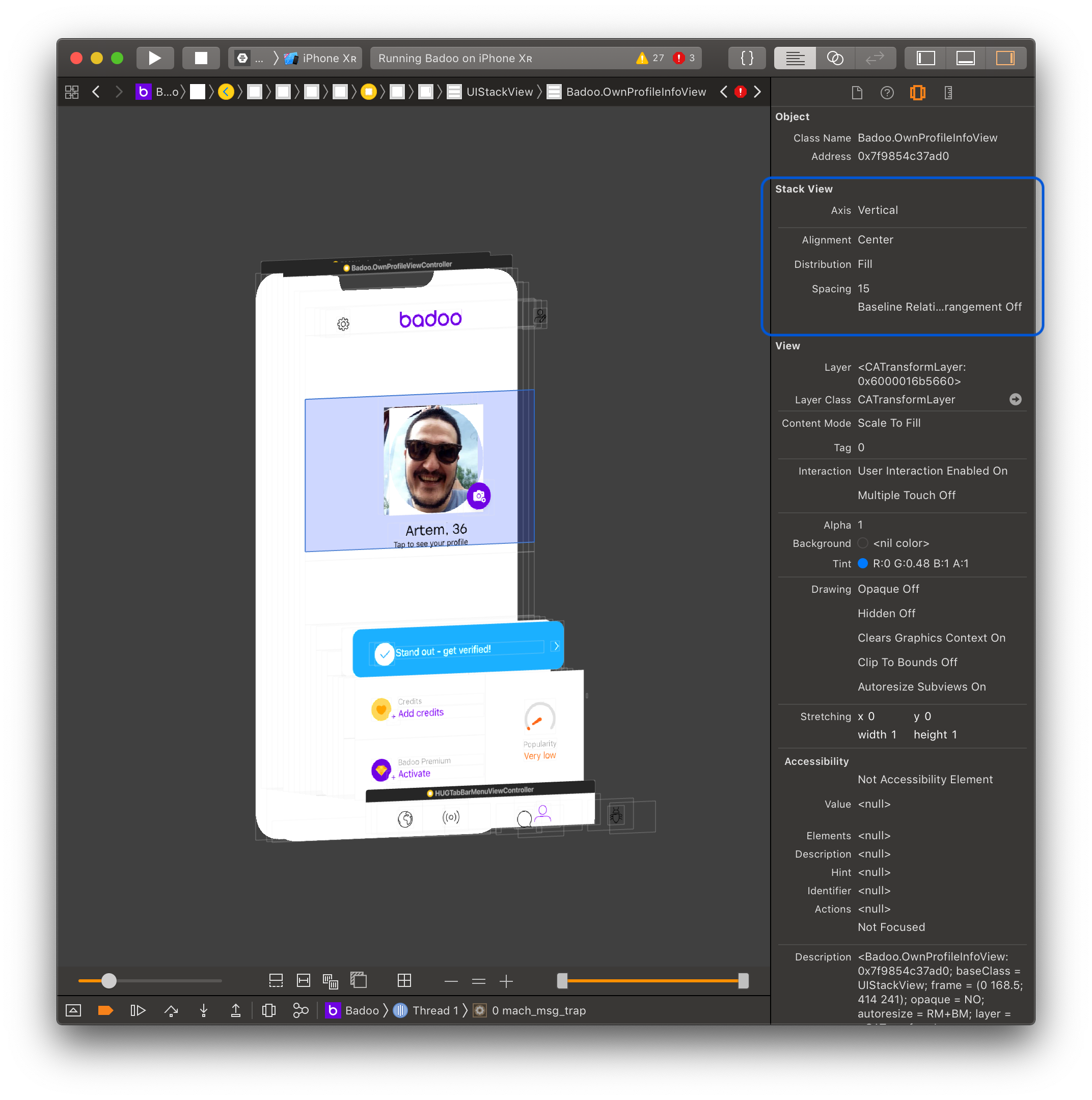Click the Class Name value Badoo.OwnProfileInfoView
Viewport: 1092px width, 1100px height.
point(927,138)
